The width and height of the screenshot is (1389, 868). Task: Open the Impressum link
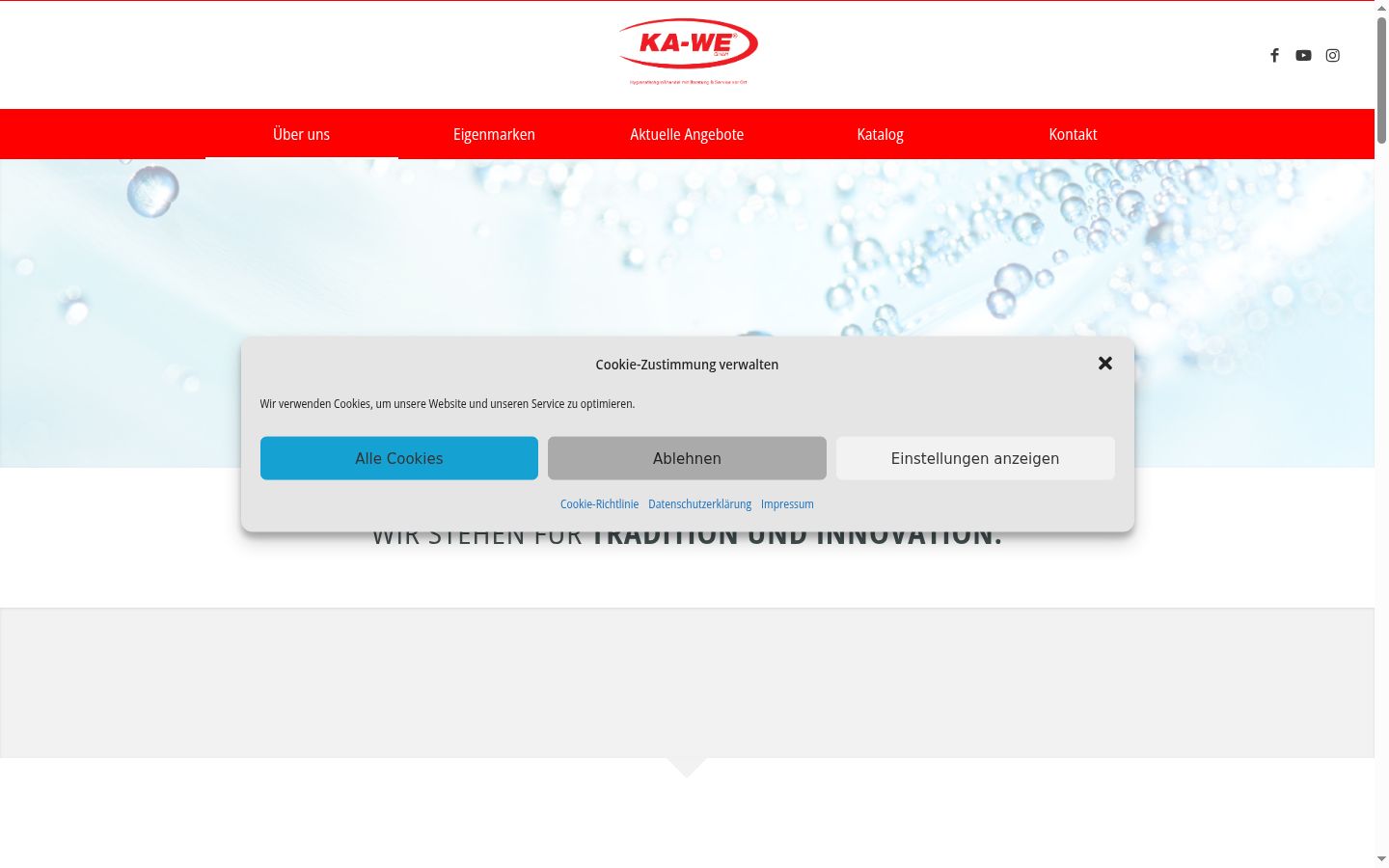pos(787,504)
